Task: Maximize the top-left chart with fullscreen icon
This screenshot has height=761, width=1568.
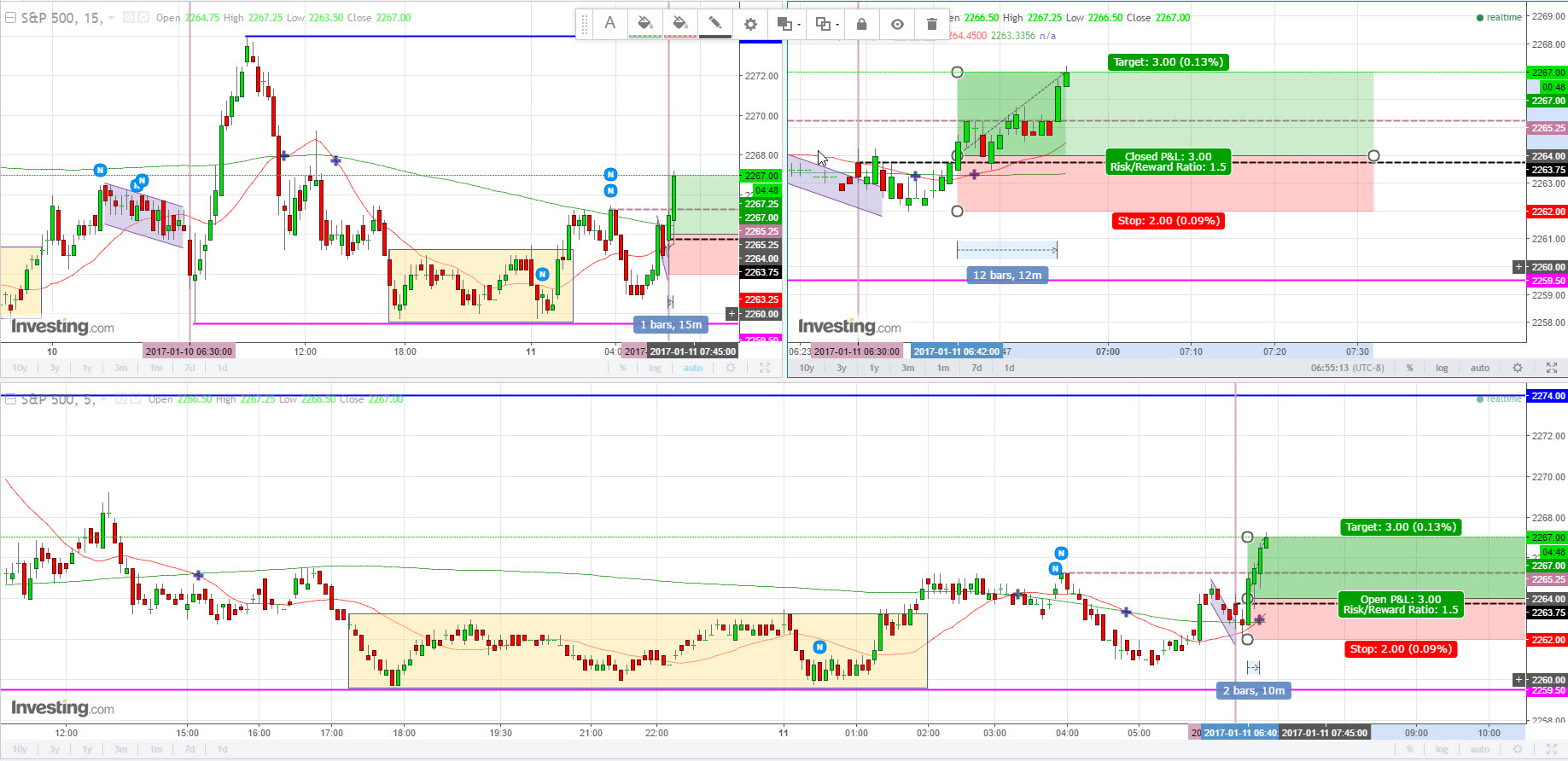Action: pyautogui.click(x=765, y=369)
